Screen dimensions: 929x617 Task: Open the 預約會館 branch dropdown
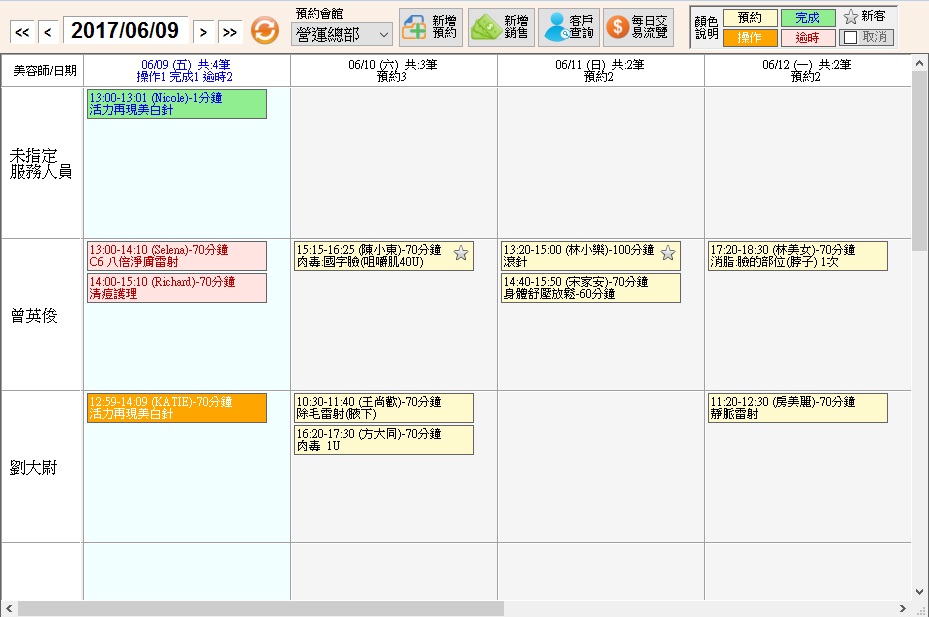coord(342,34)
